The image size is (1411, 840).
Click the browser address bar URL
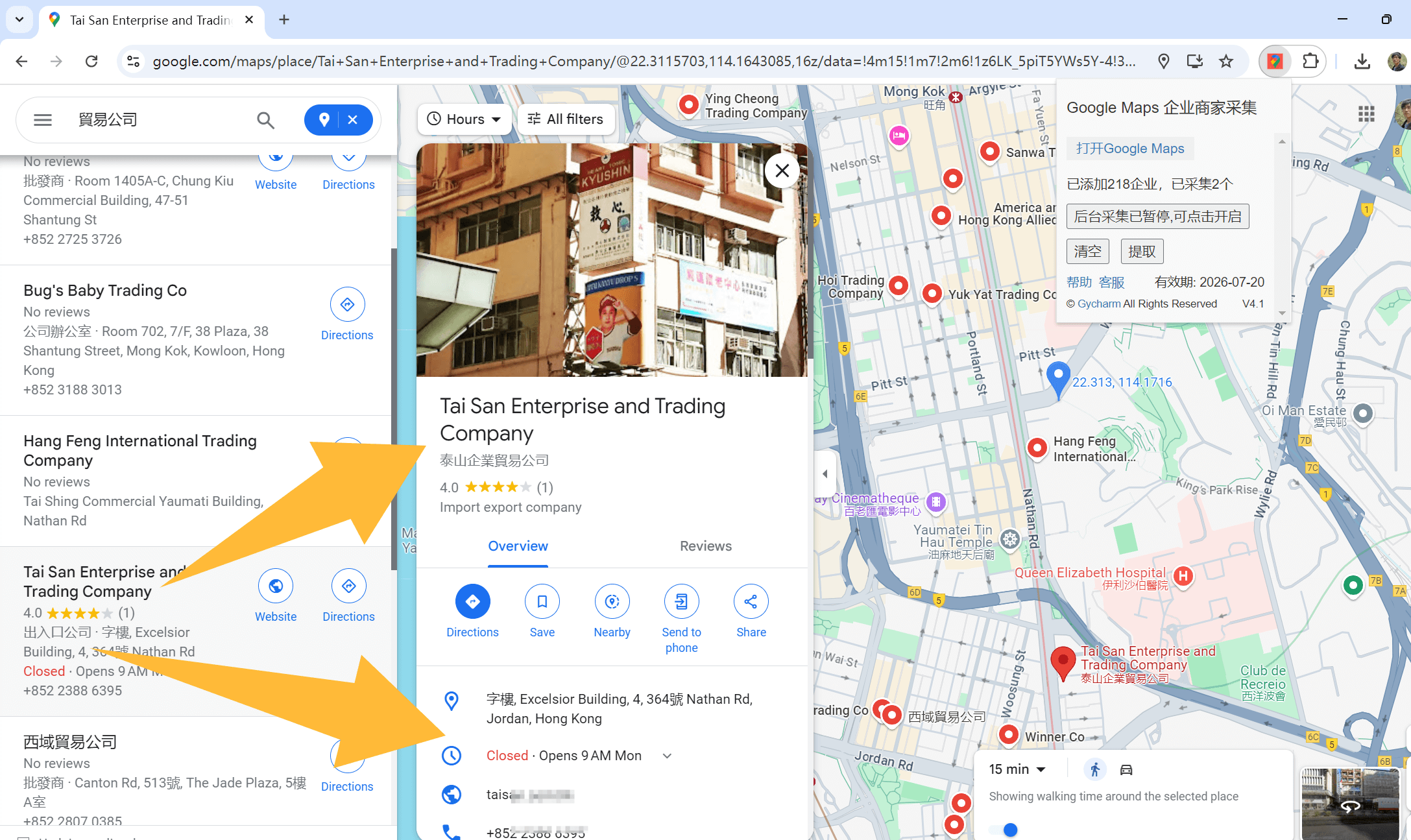click(644, 62)
